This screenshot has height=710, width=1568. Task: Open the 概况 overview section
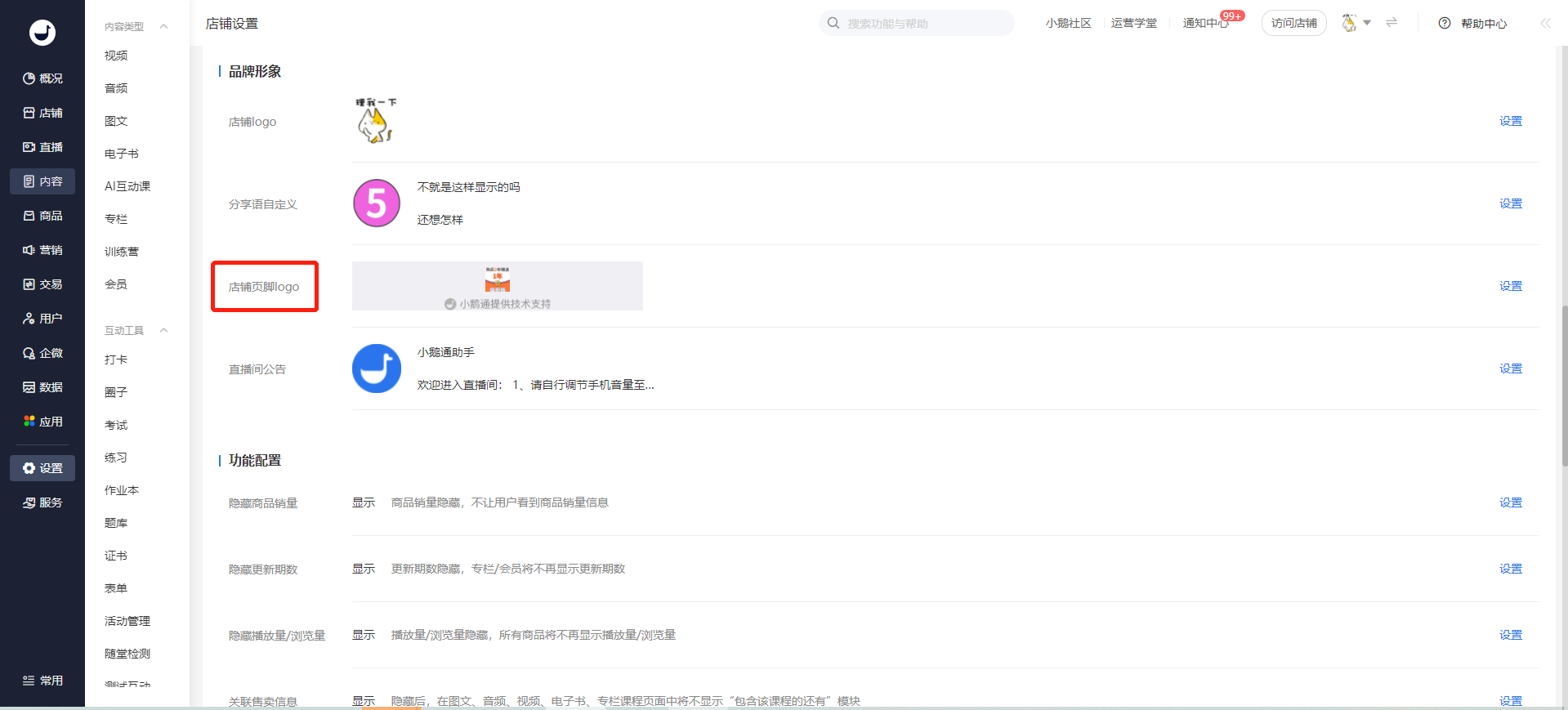point(42,78)
